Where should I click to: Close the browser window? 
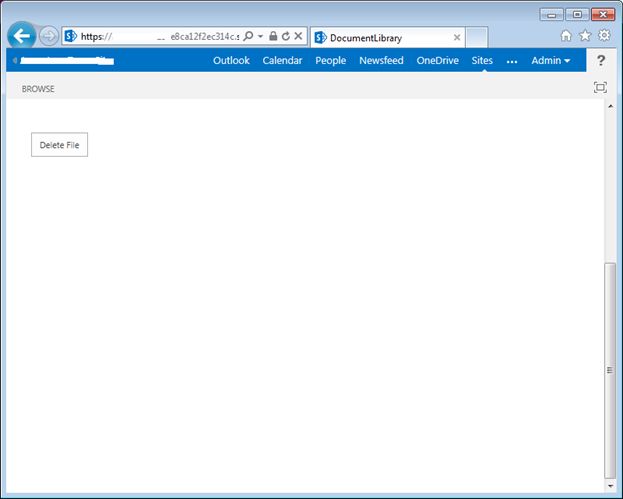603,15
